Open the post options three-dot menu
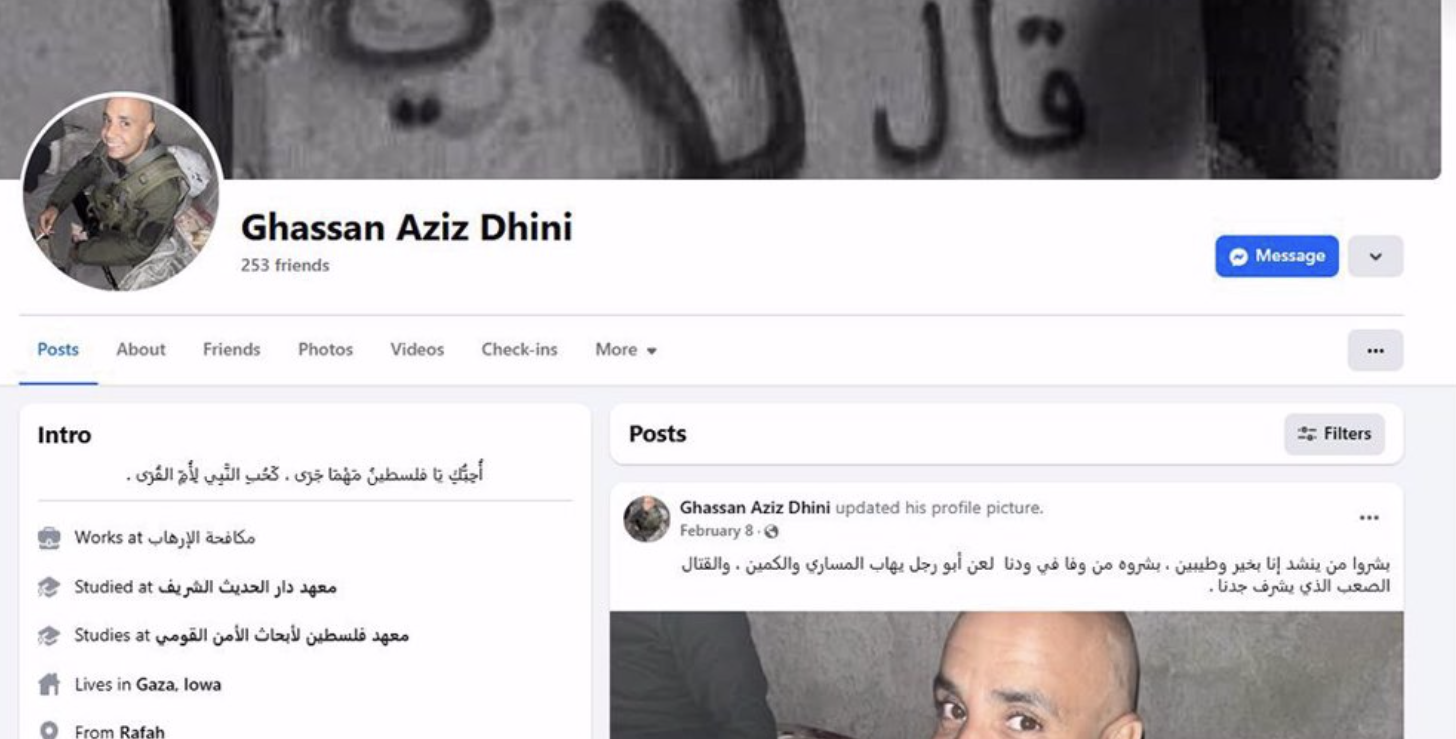The height and width of the screenshot is (739, 1456). 1369,518
